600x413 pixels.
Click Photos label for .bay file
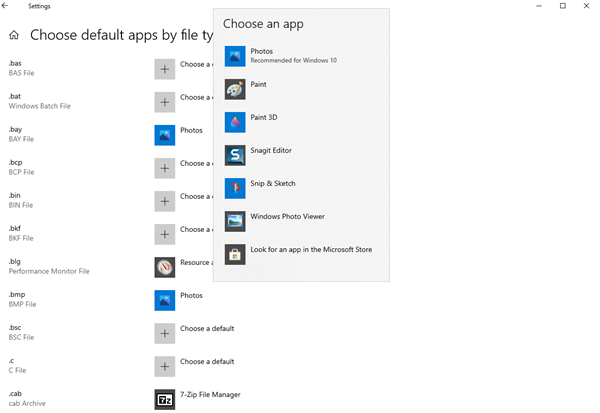click(x=191, y=130)
